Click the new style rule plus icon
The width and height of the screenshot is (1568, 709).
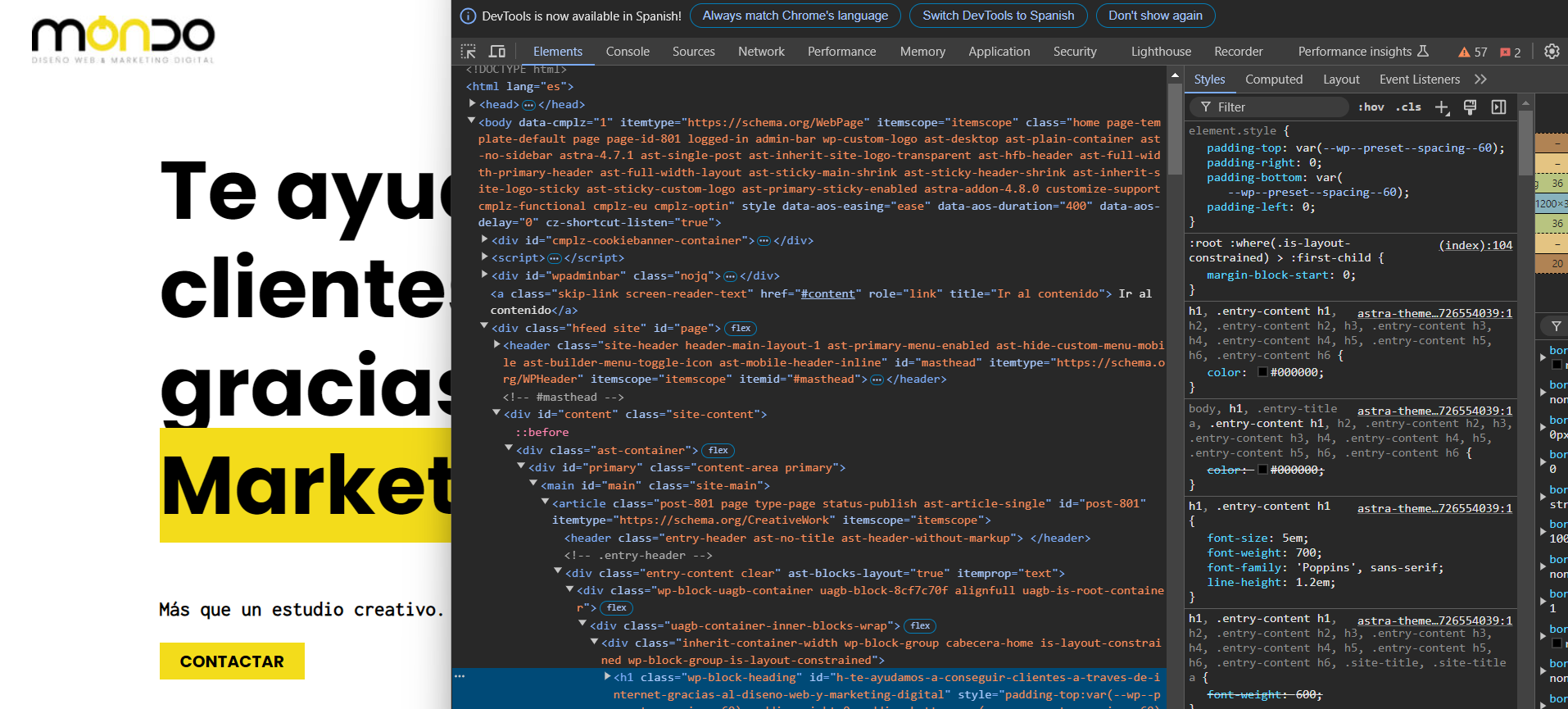[x=1442, y=107]
